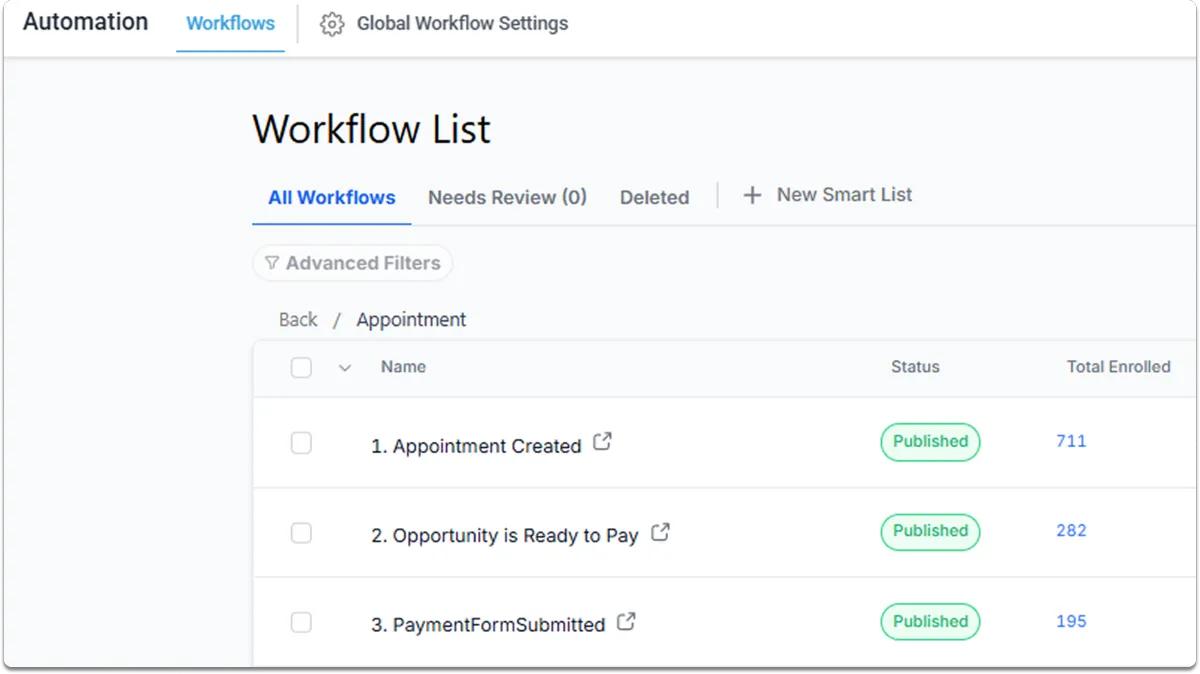The height and width of the screenshot is (674, 1200).
Task: Open PaymentFormSubmitted external link icon
Action: (x=626, y=621)
